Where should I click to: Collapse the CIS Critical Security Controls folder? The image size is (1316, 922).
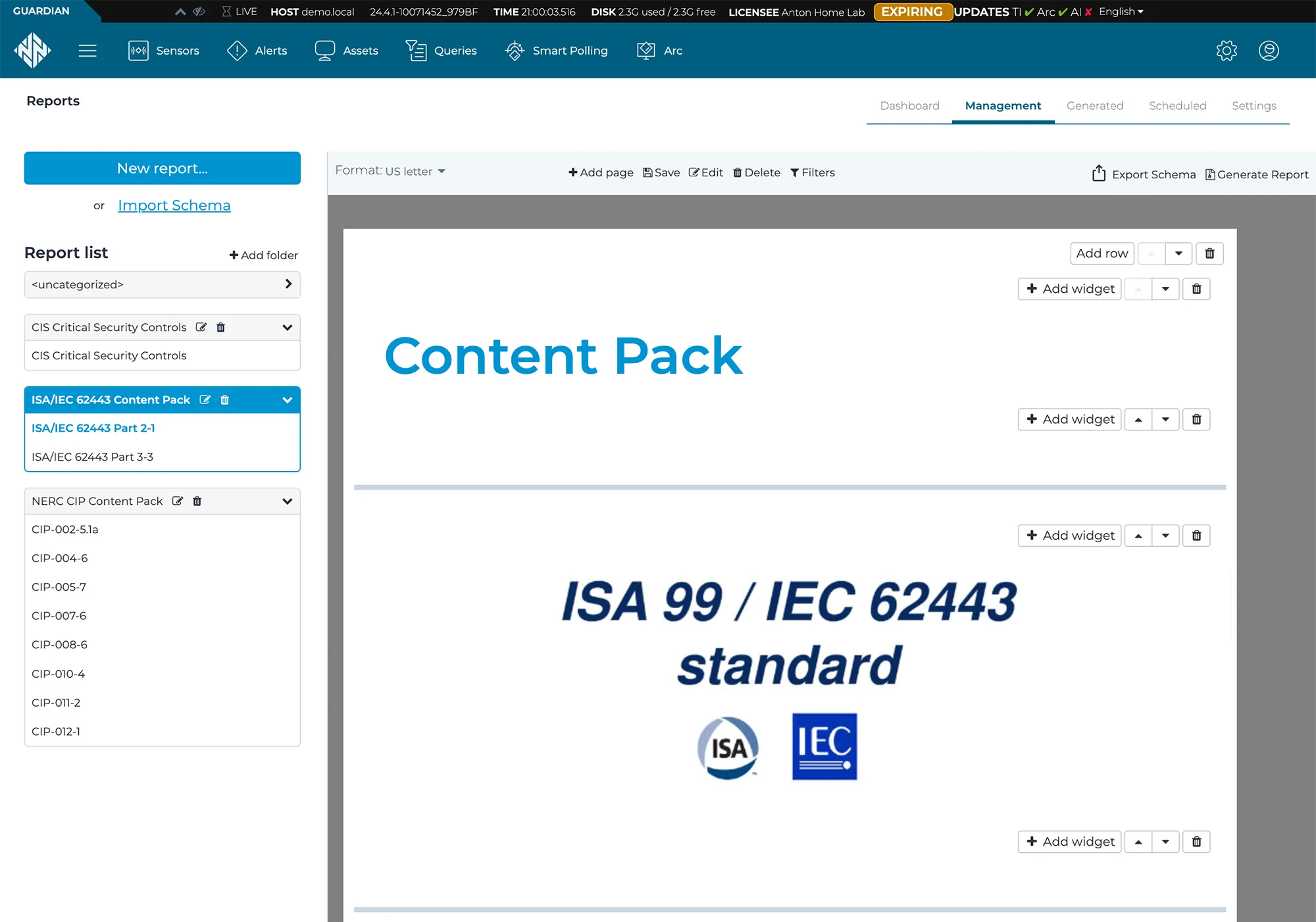click(287, 327)
